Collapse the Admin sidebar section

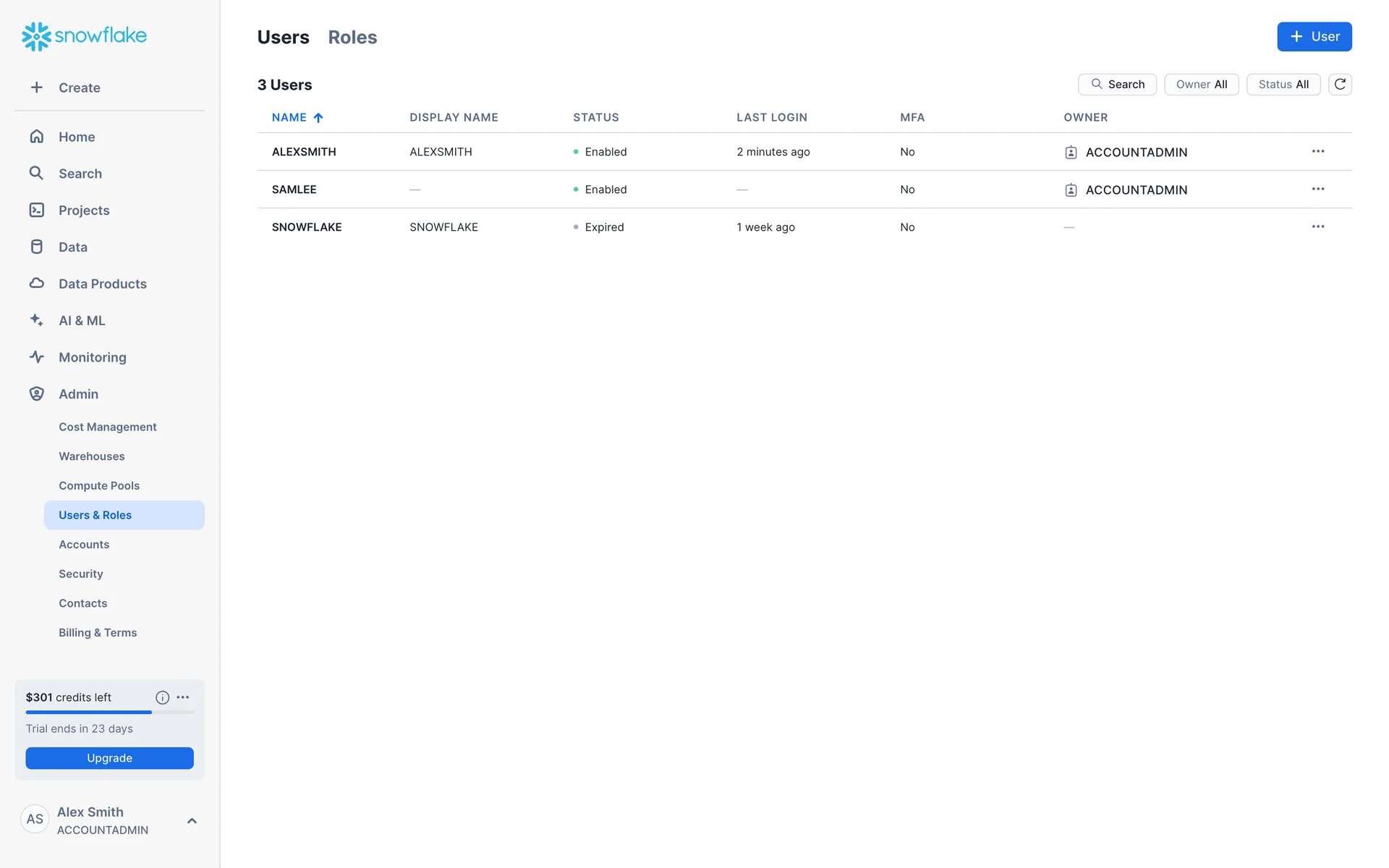[x=78, y=394]
